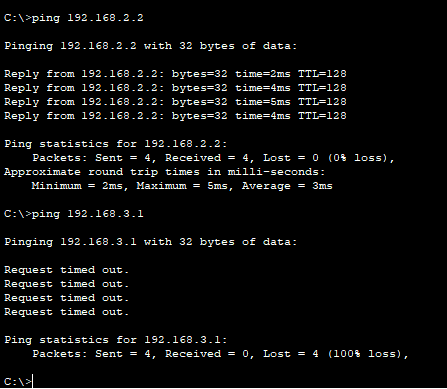Image resolution: width=447 pixels, height=389 pixels.
Task: Click the Minimum Maximum Average times line
Action: click(x=182, y=186)
